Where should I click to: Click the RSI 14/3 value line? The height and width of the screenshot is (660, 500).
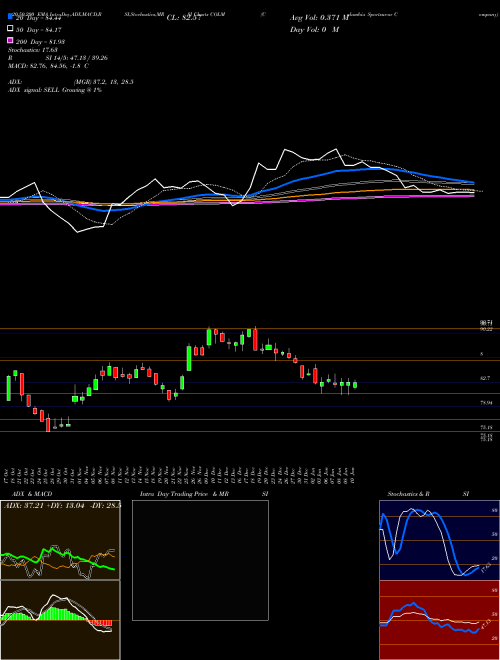coord(58,58)
